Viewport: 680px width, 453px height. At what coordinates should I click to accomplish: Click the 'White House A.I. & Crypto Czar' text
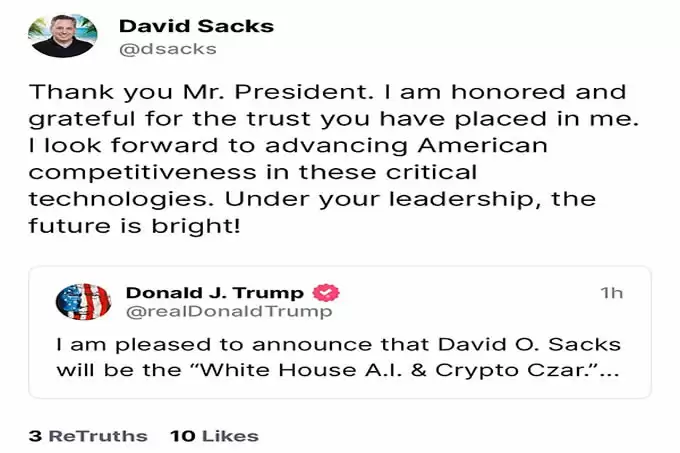click(395, 371)
